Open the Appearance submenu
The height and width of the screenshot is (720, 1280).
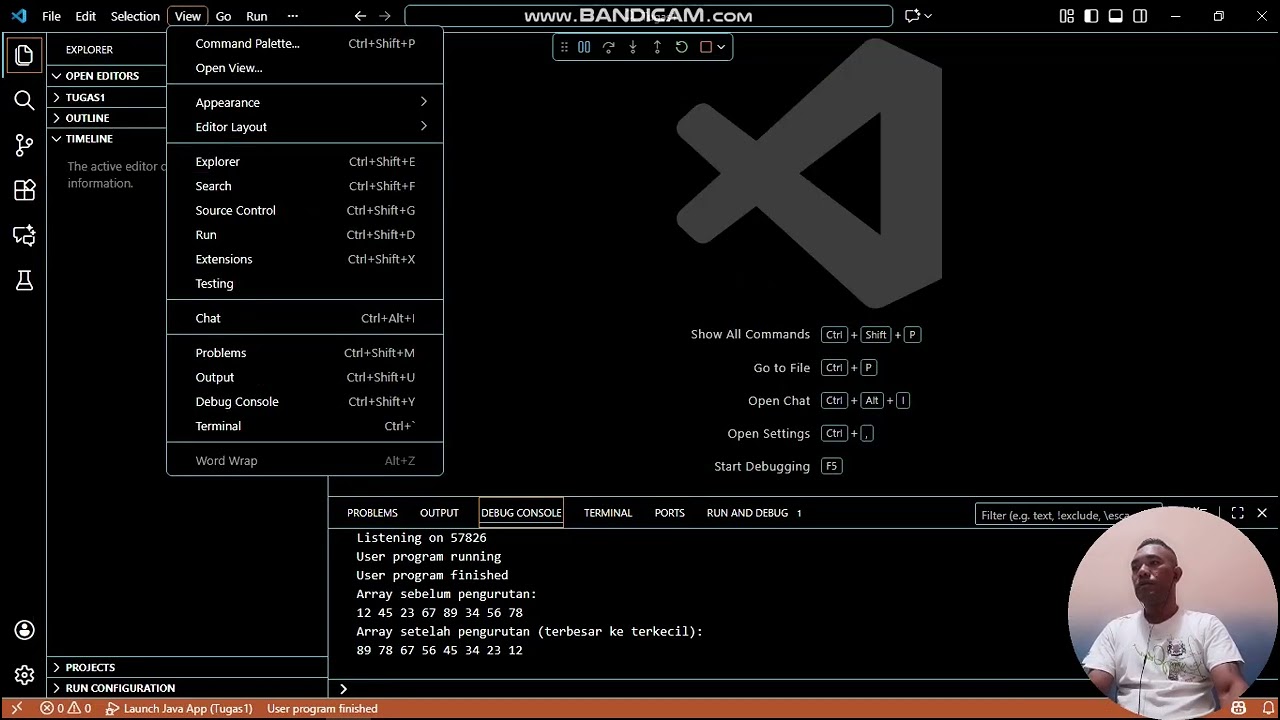[305, 102]
